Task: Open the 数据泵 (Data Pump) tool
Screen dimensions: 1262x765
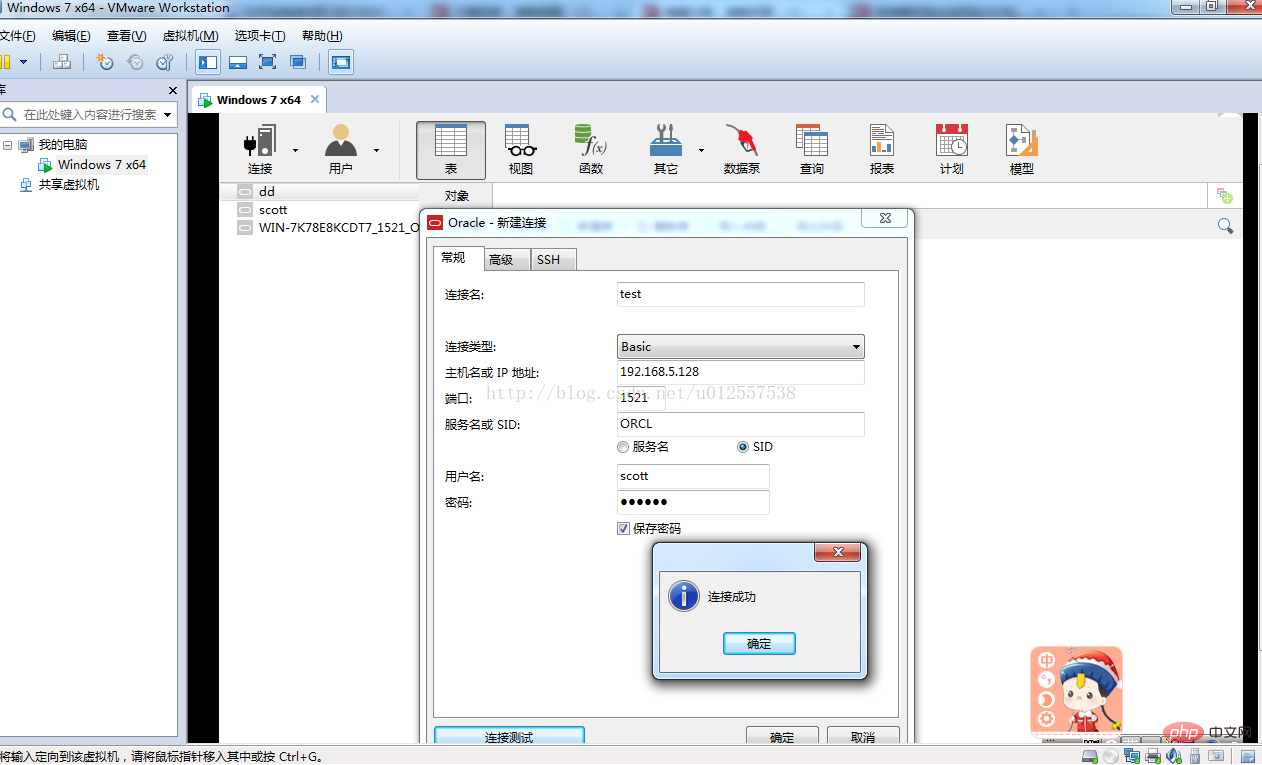Action: [x=741, y=150]
